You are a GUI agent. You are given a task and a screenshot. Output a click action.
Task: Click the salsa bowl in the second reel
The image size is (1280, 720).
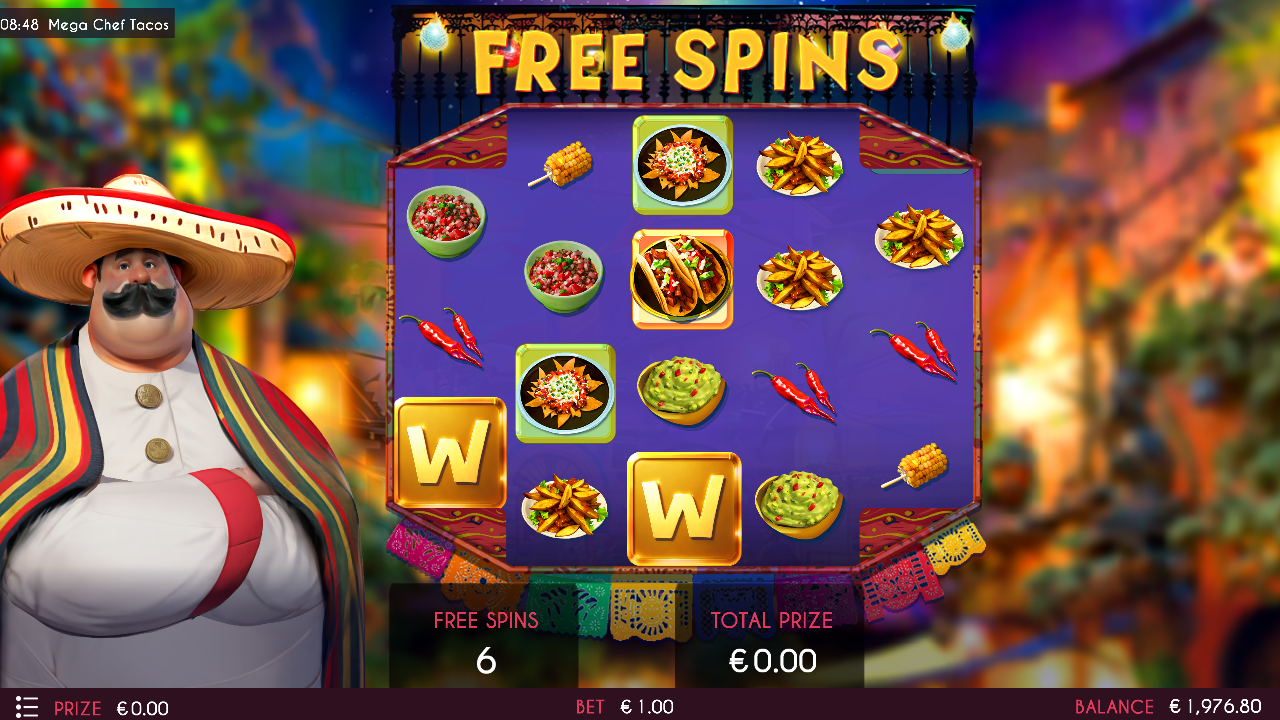coord(564,276)
